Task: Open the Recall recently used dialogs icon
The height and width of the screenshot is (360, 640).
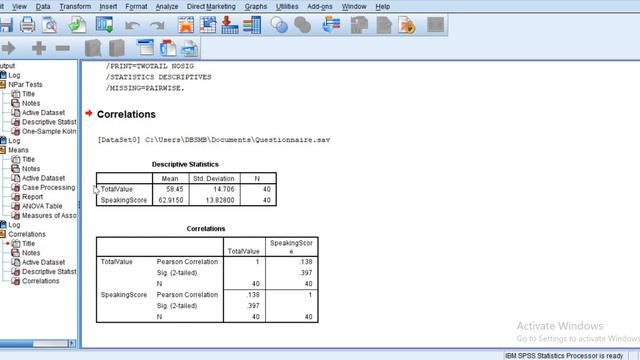Action: click(104, 25)
